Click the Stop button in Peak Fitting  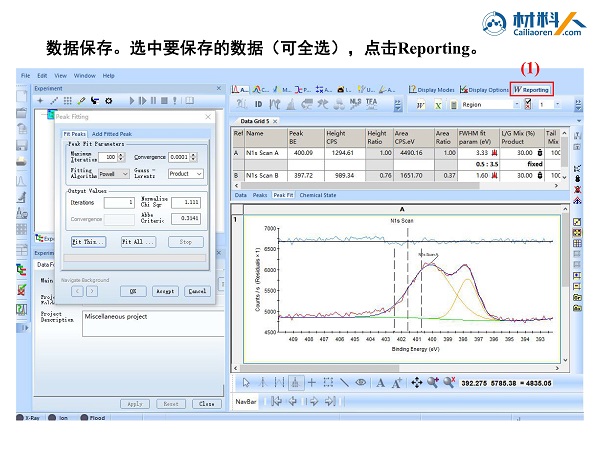coord(186,242)
